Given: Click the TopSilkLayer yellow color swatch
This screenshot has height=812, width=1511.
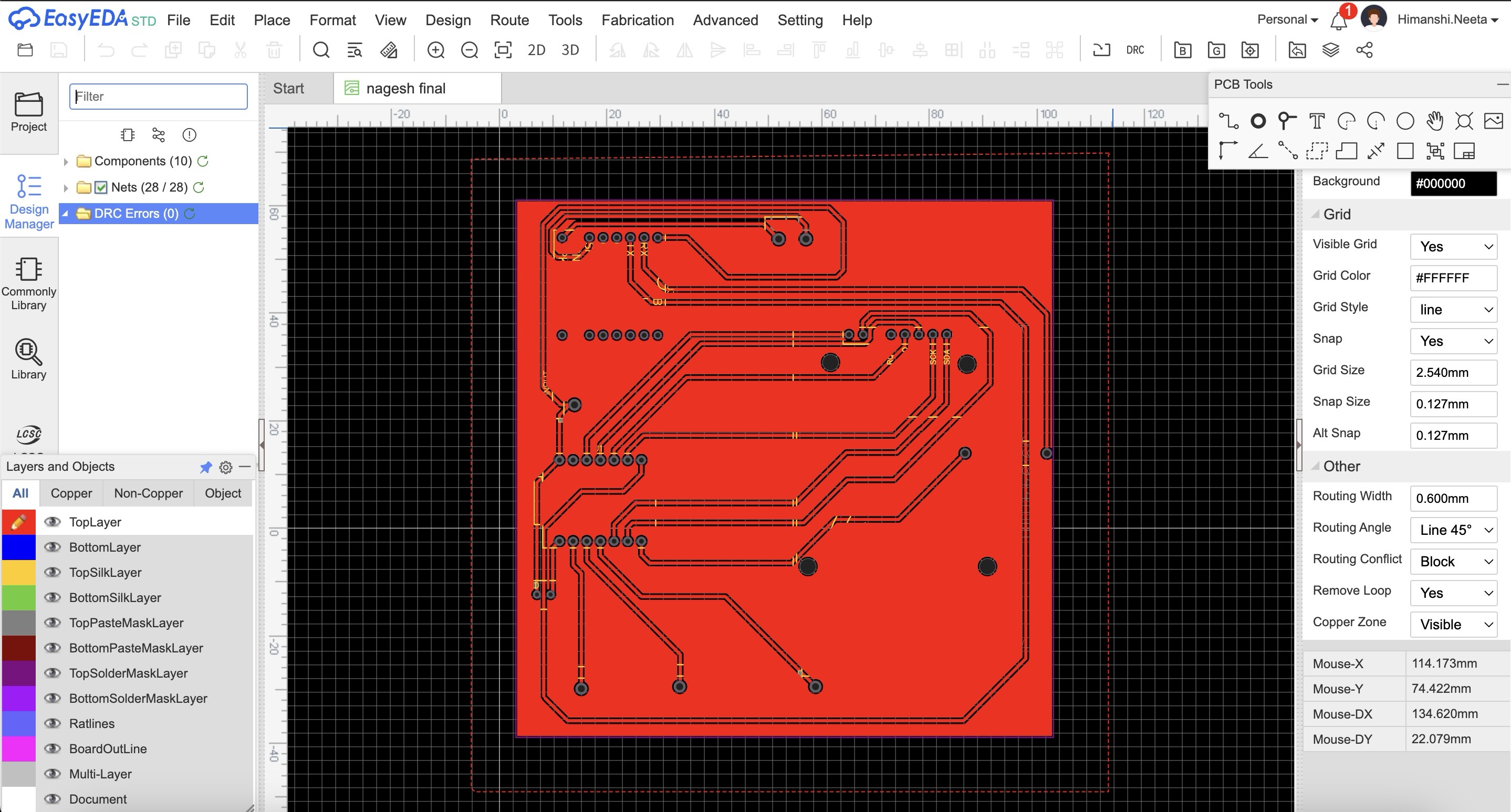Looking at the screenshot, I should (19, 572).
